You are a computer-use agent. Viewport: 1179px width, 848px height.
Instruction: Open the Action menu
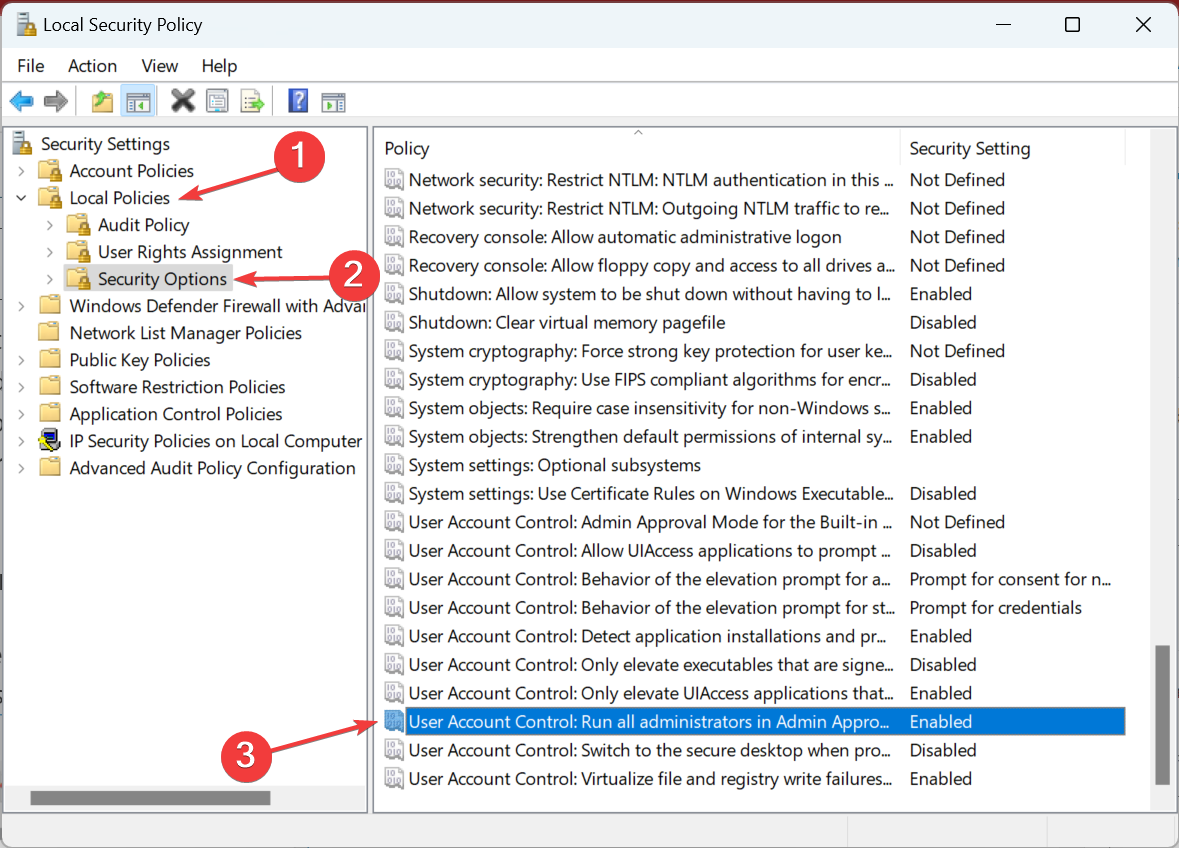[x=92, y=66]
